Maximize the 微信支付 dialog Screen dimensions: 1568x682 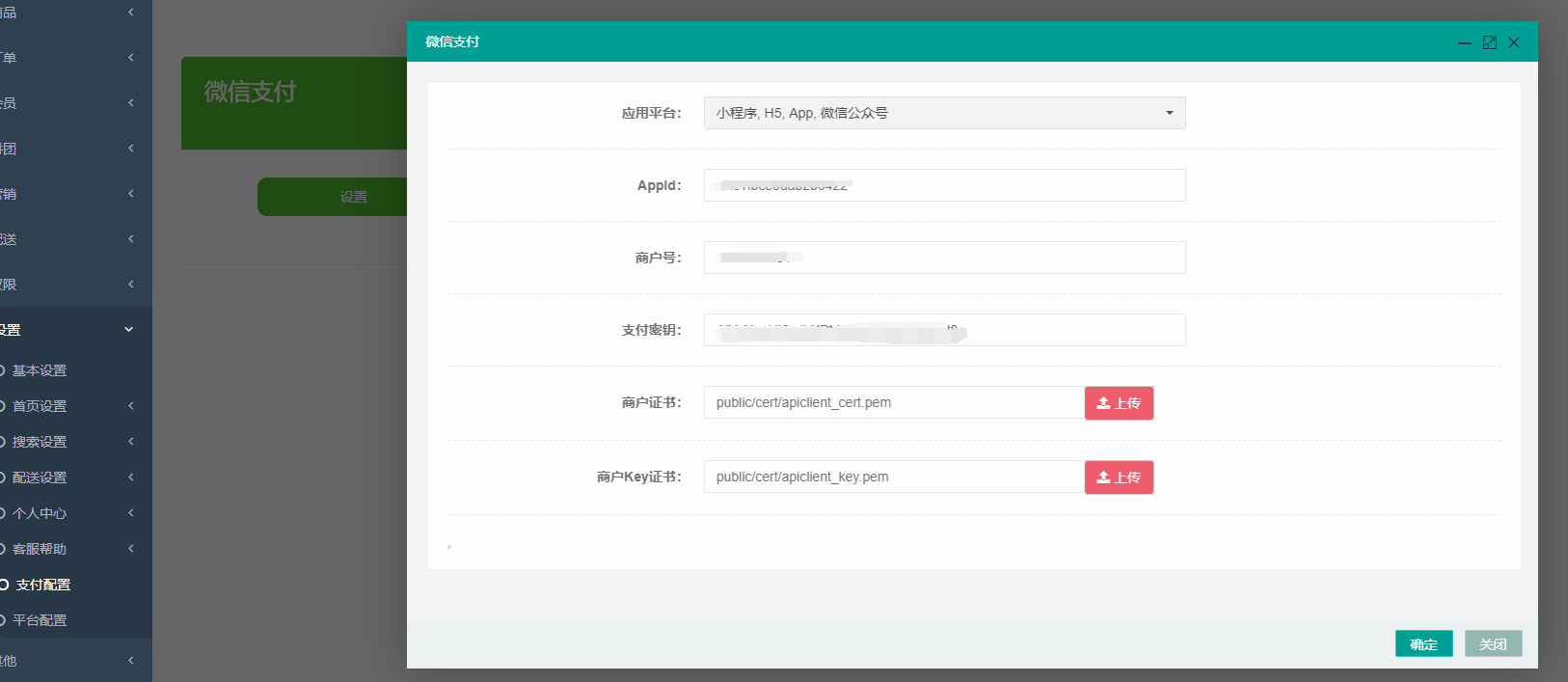(1489, 42)
